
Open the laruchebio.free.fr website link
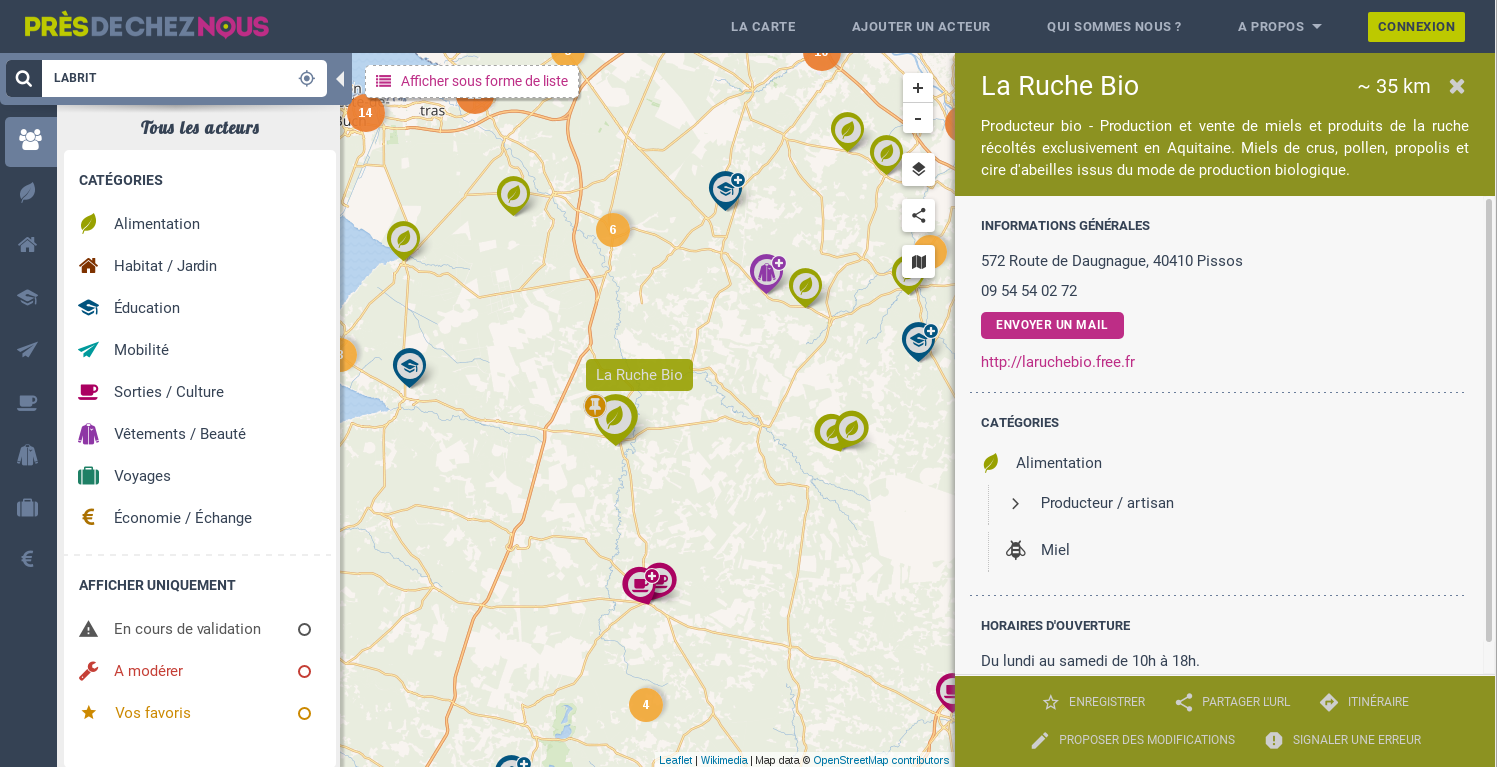(x=1057, y=362)
